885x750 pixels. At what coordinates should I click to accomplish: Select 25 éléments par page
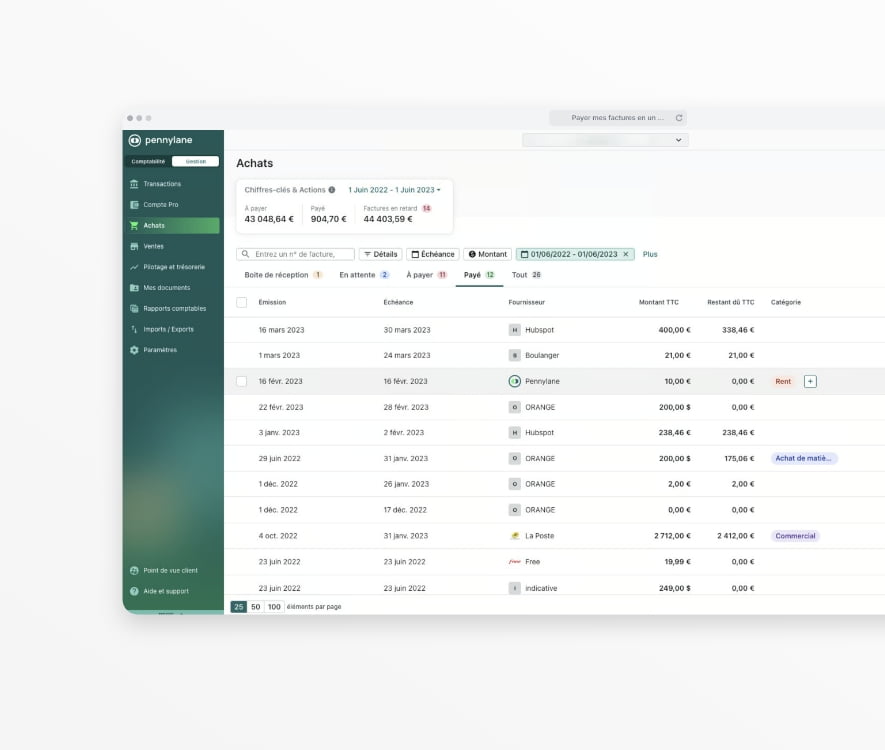coord(239,607)
